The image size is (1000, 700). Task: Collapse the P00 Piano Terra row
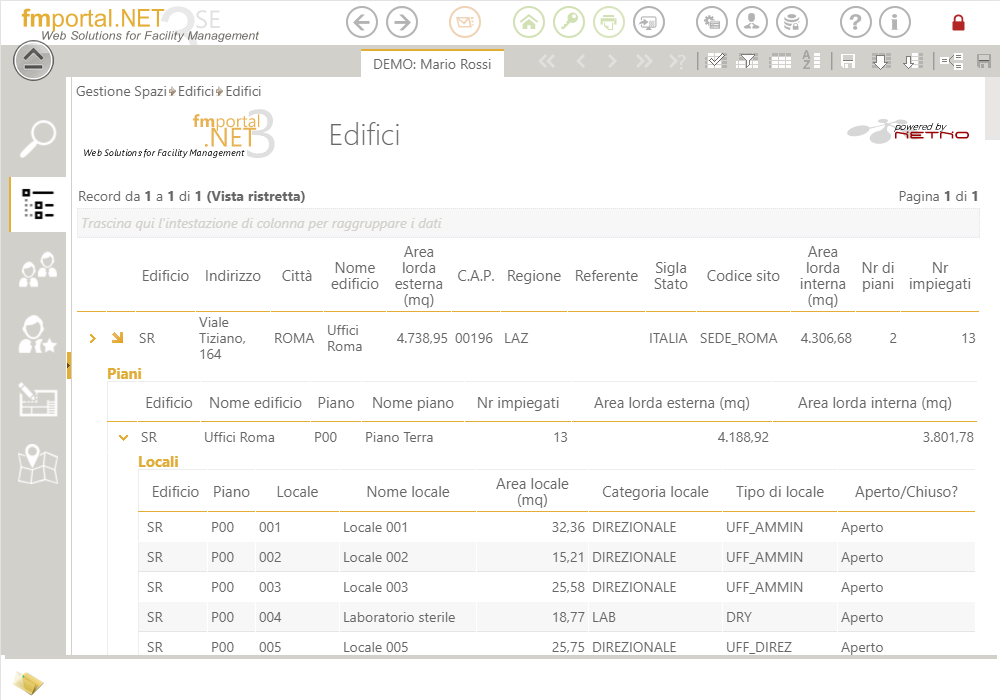[123, 437]
